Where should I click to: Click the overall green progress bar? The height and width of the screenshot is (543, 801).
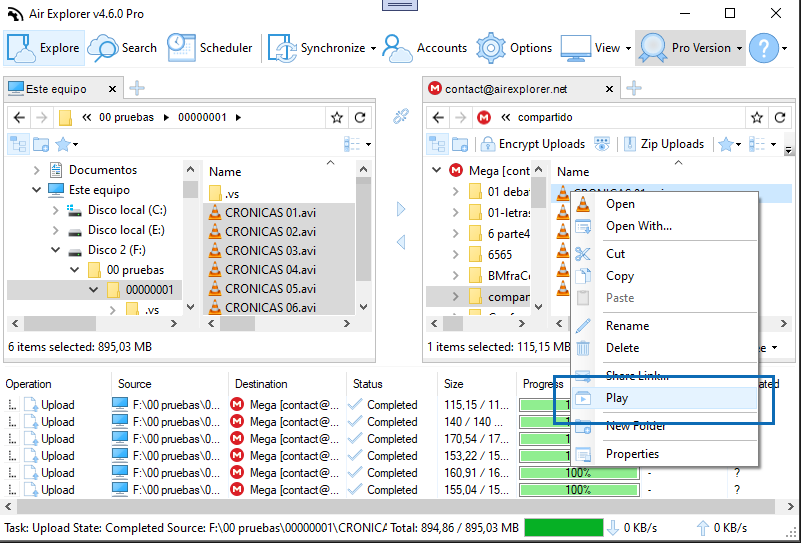[x=564, y=528]
